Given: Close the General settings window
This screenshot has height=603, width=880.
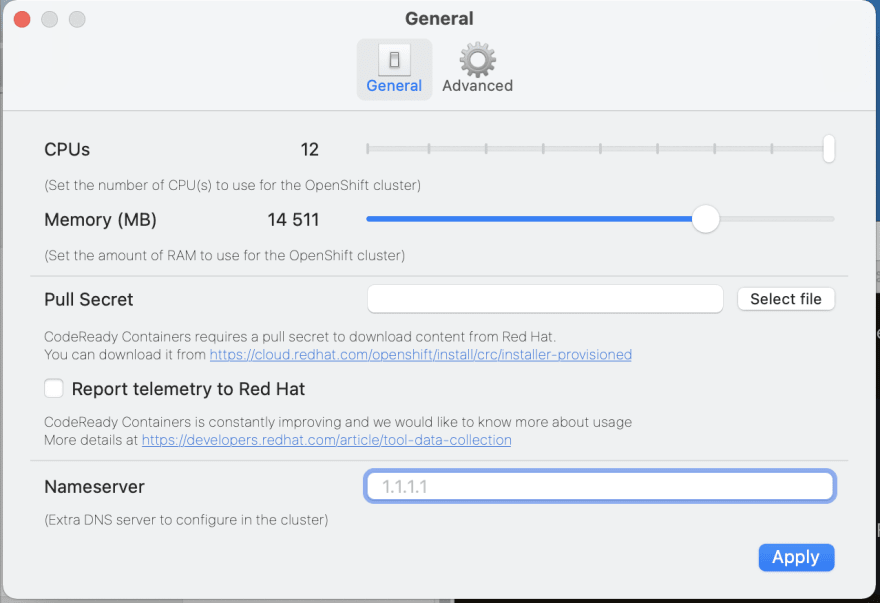Looking at the screenshot, I should (22, 19).
